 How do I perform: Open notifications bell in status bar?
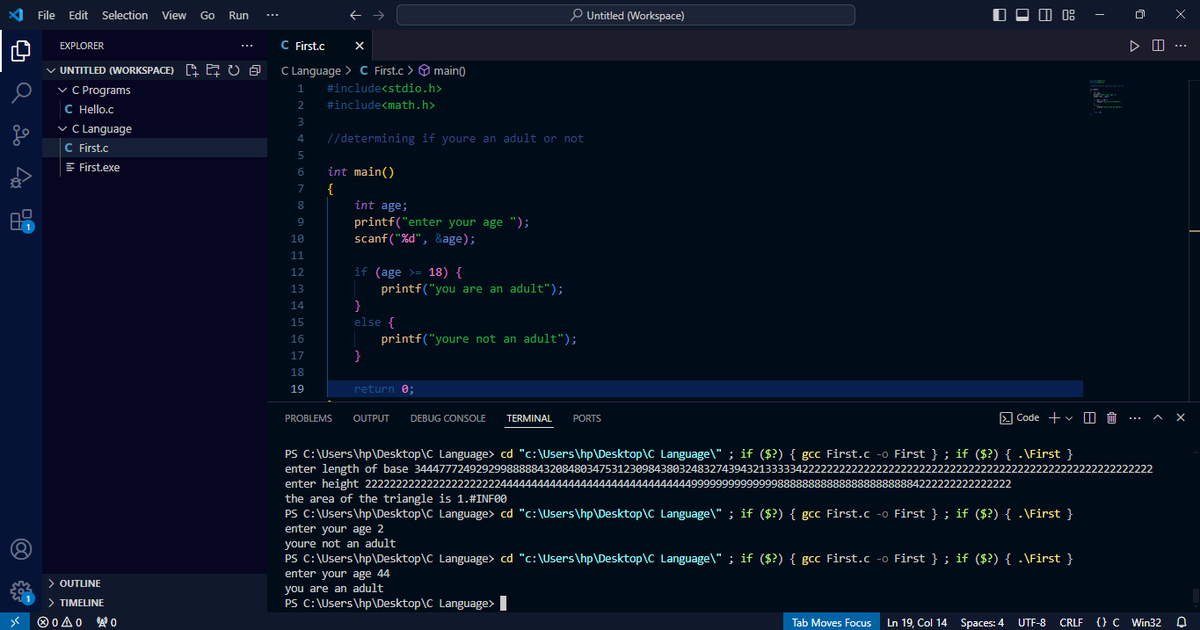[1180, 622]
